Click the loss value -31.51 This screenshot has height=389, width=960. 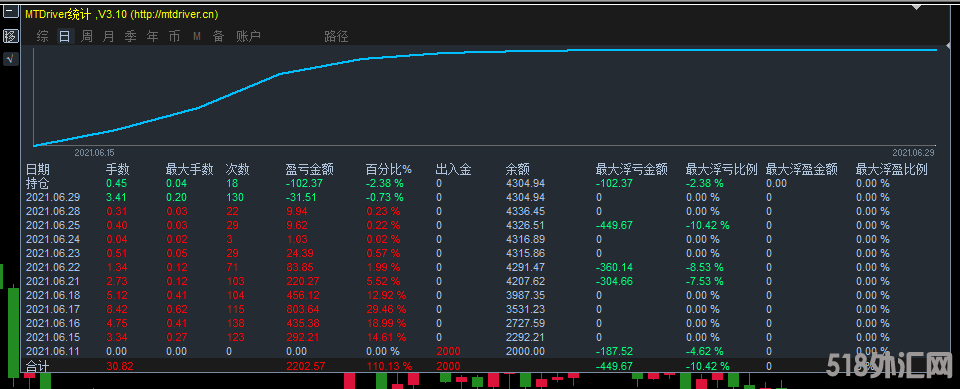(x=302, y=197)
